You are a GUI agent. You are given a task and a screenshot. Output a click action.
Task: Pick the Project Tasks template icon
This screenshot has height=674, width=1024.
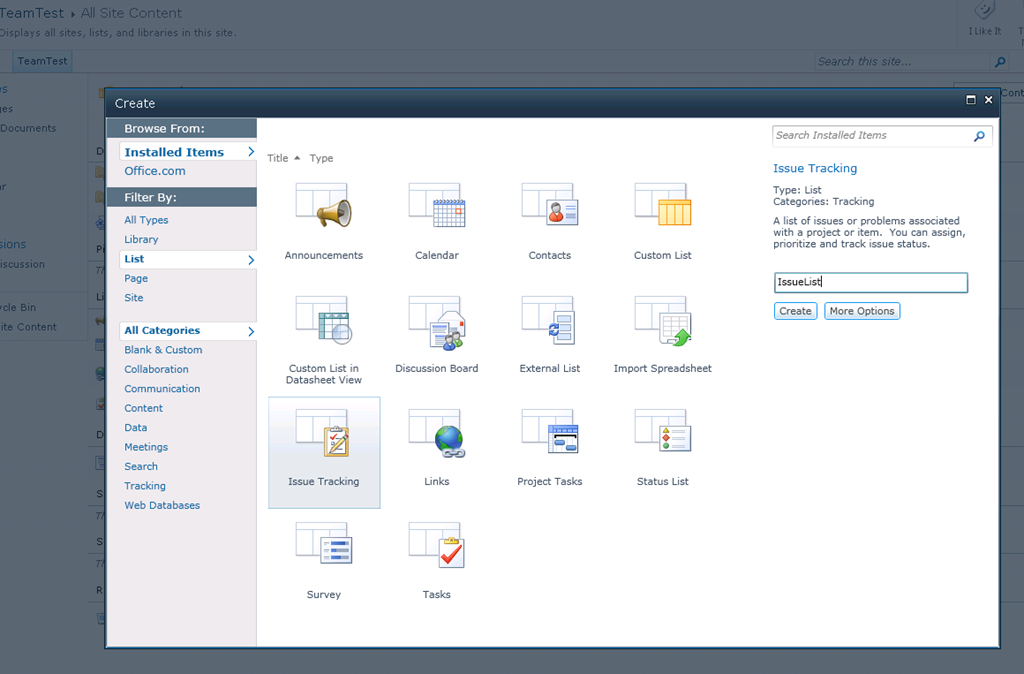coord(550,431)
